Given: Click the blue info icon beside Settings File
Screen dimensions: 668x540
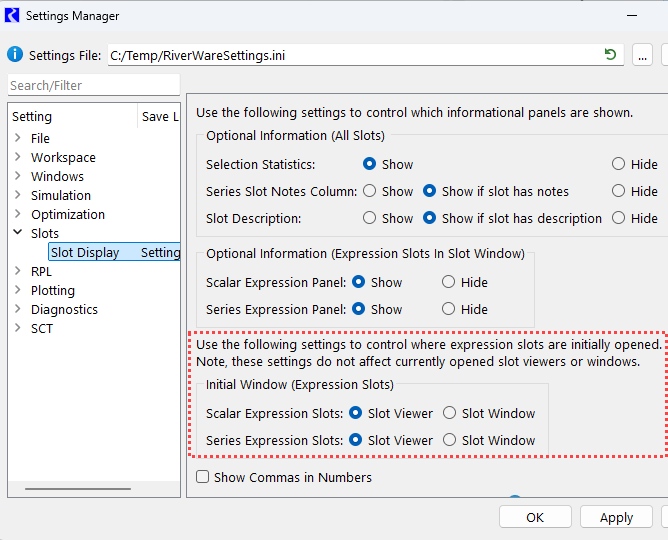Looking at the screenshot, I should point(14,55).
